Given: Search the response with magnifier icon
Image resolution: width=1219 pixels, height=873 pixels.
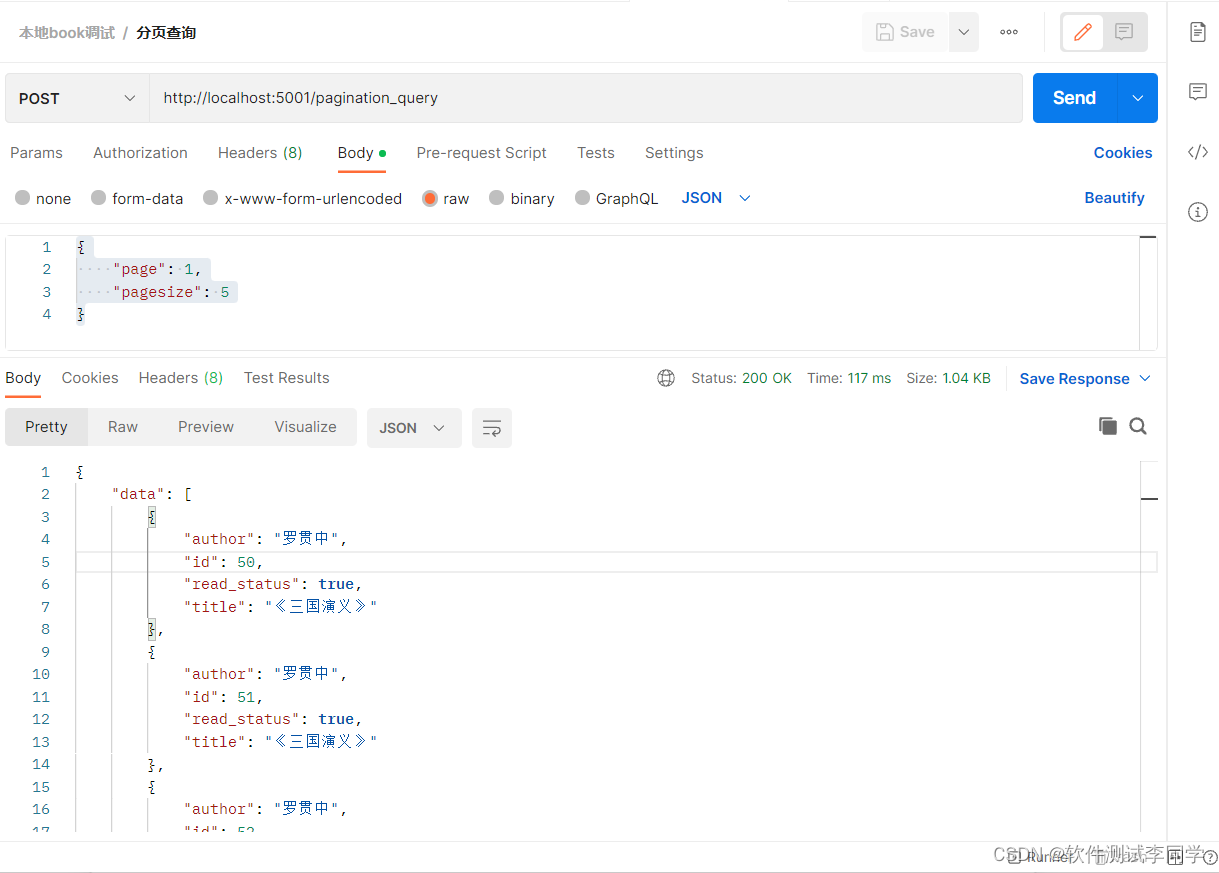Looking at the screenshot, I should 1138,426.
